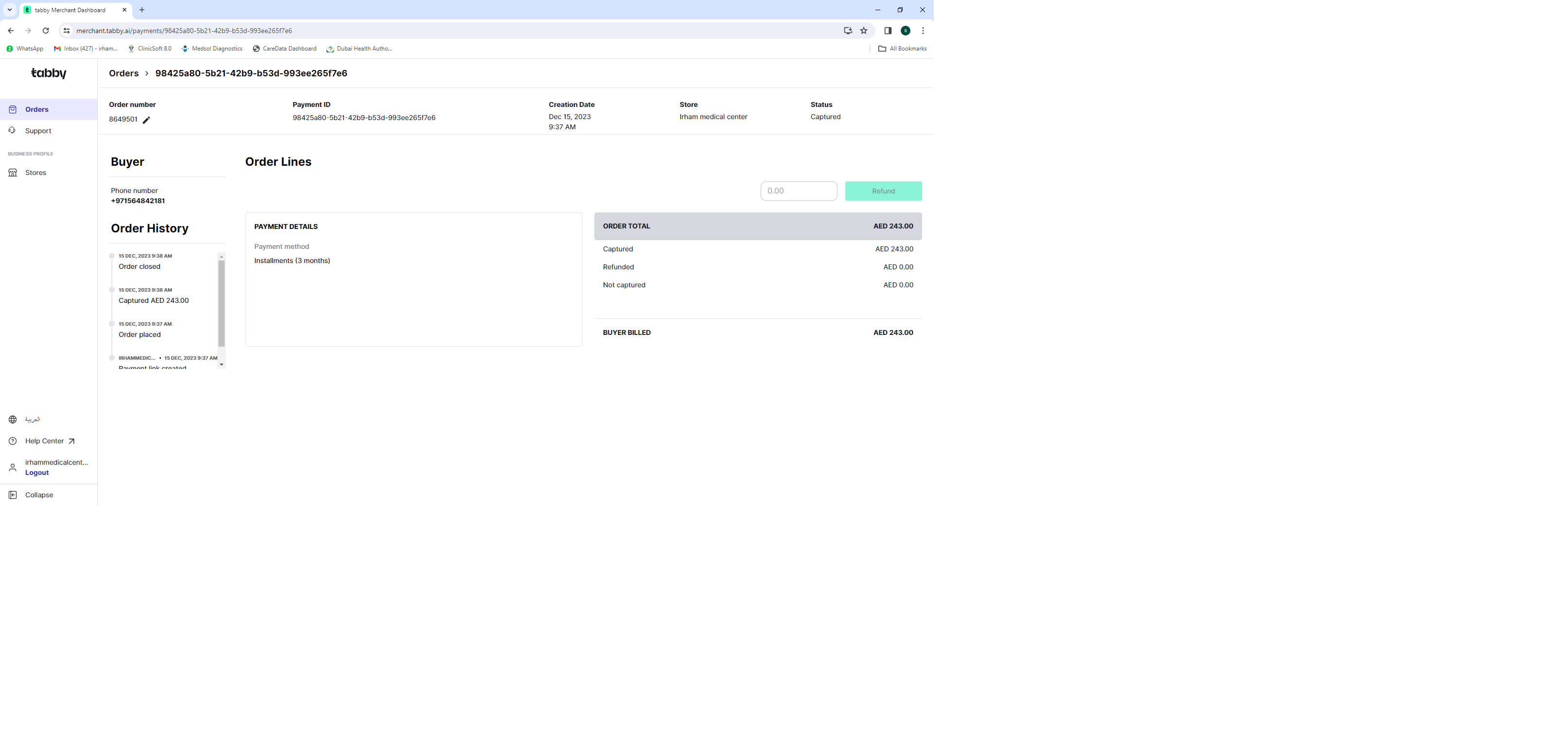Click the Refund button

883,191
